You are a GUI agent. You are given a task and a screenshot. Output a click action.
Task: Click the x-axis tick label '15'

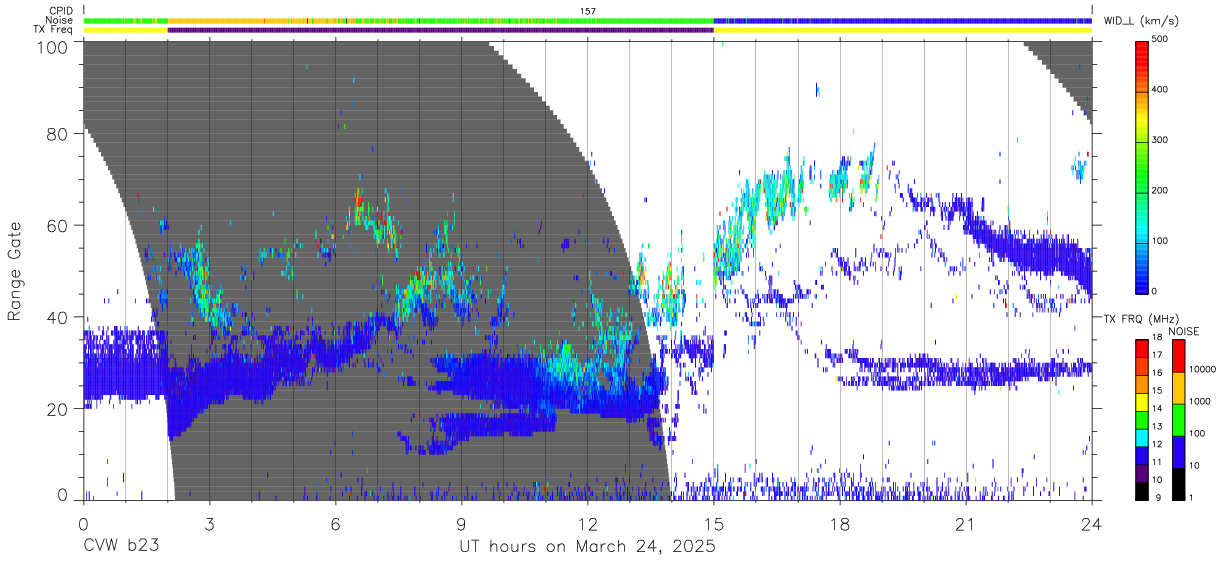pyautogui.click(x=714, y=524)
